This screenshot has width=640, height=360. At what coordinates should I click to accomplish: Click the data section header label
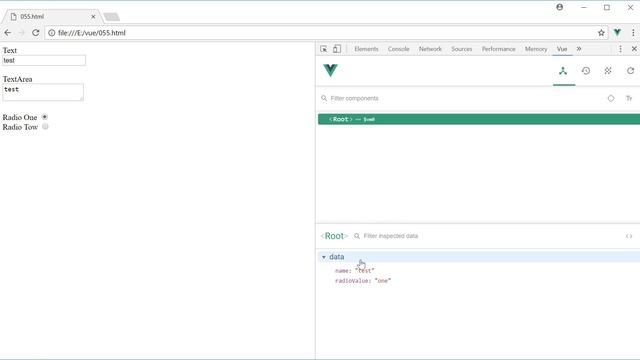click(337, 257)
